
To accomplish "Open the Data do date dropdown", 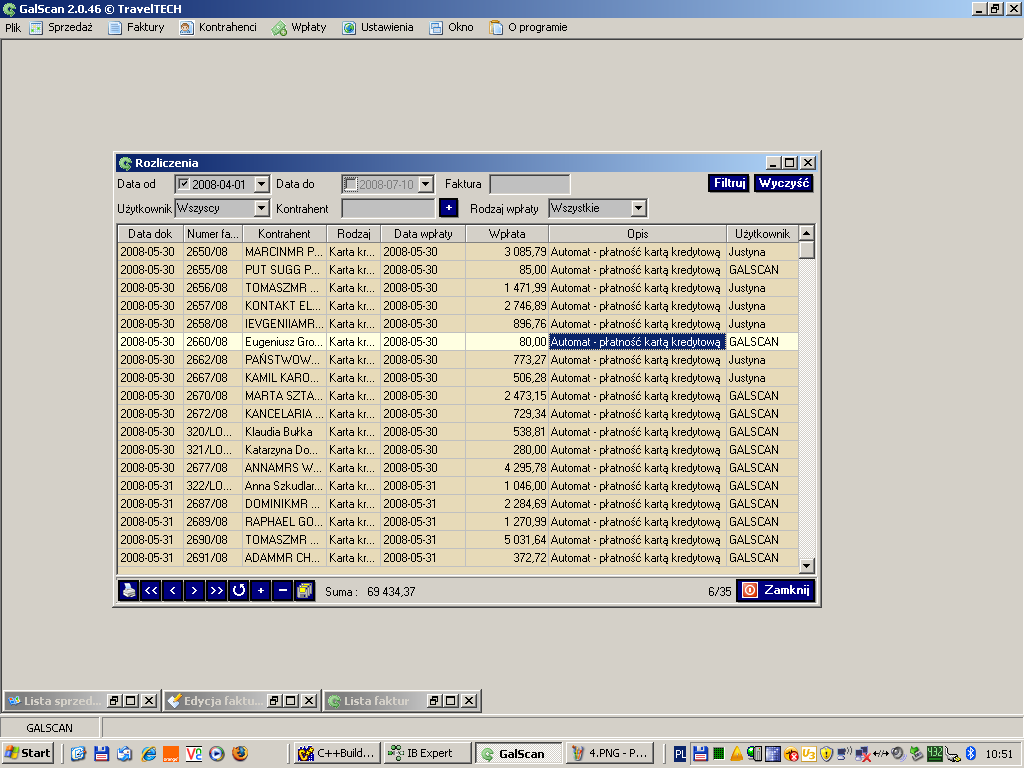I will (425, 184).
